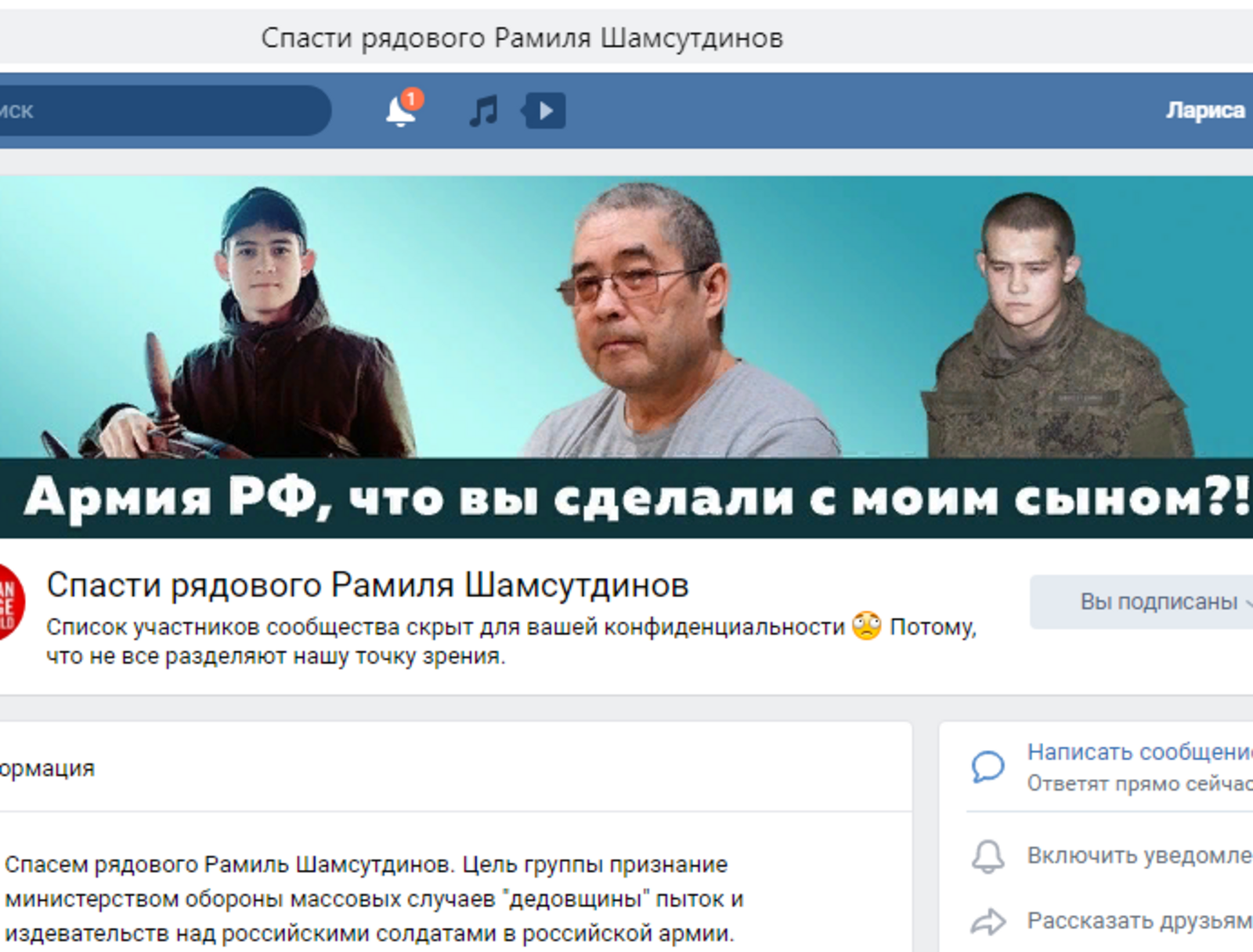The height and width of the screenshot is (952, 1253).
Task: Click the bell icon beside Включить уведомления
Action: click(x=988, y=856)
